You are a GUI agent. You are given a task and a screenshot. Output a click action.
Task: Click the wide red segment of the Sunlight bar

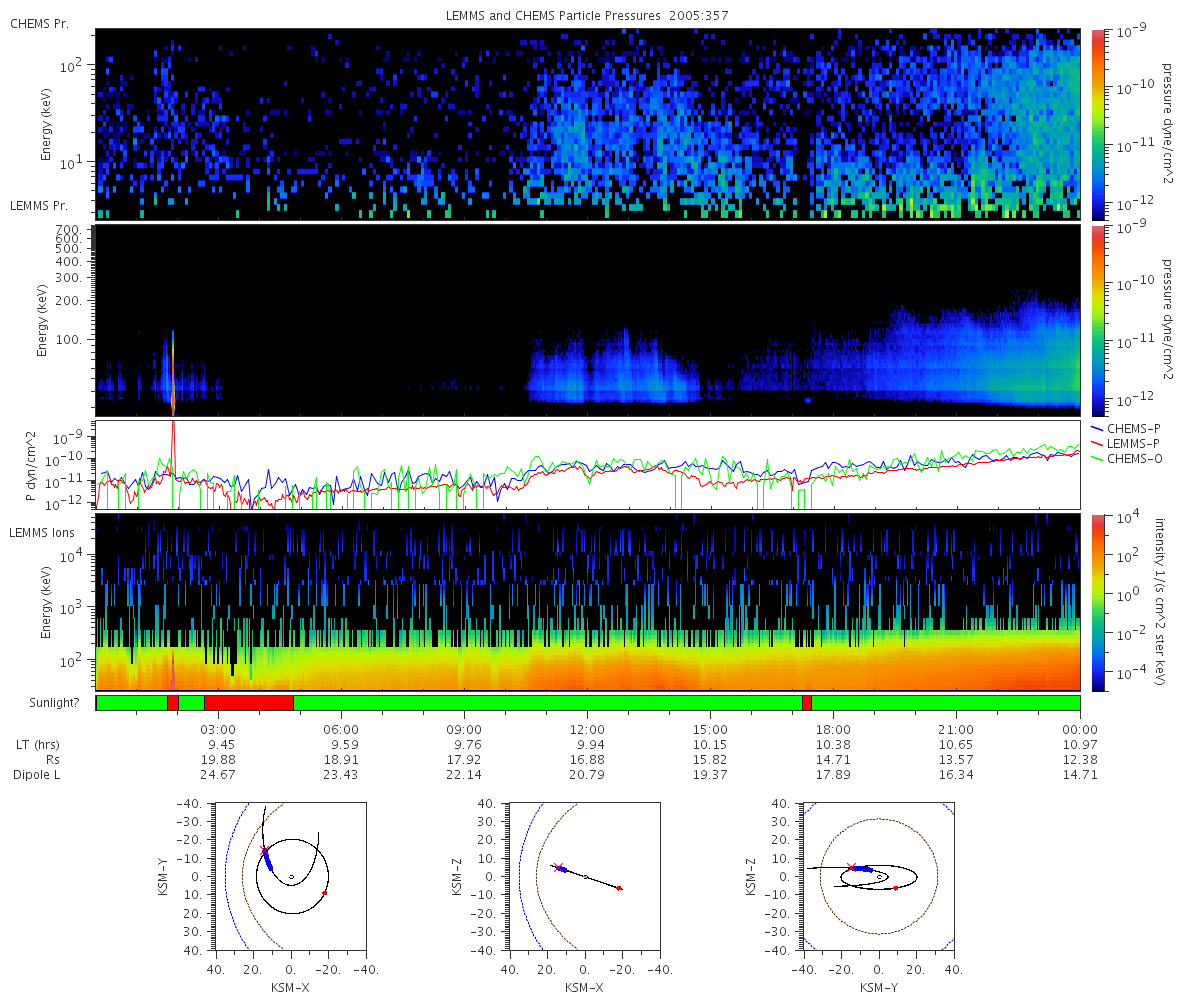pos(249,703)
